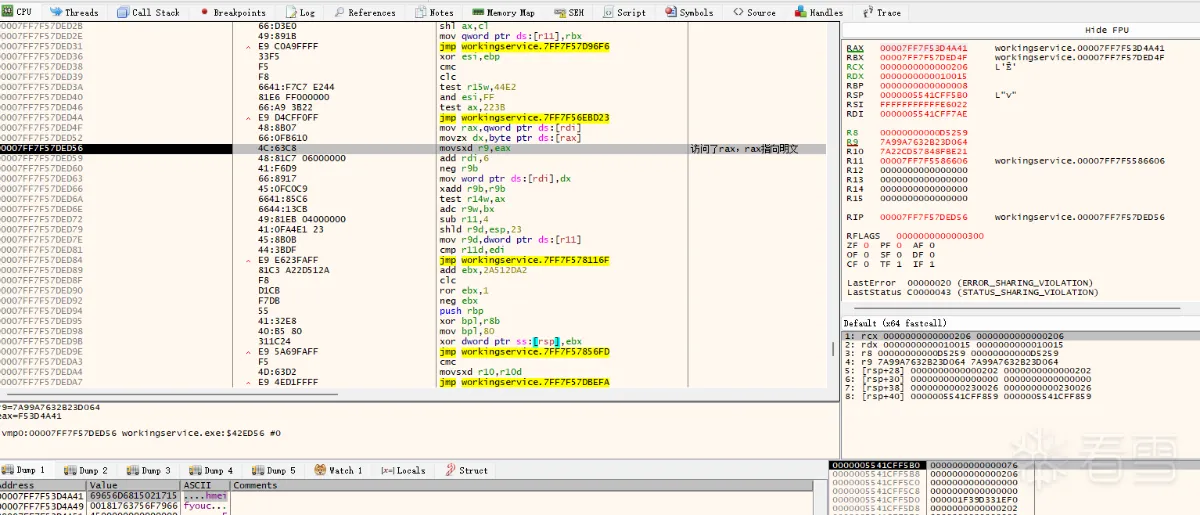Click the Call Stack tab icon
This screenshot has height=515, width=1200.
123,12
